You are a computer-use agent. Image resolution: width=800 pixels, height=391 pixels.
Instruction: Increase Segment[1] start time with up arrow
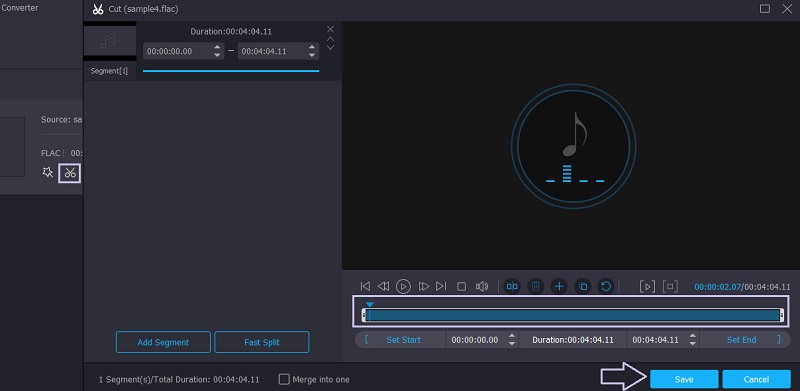(217, 47)
